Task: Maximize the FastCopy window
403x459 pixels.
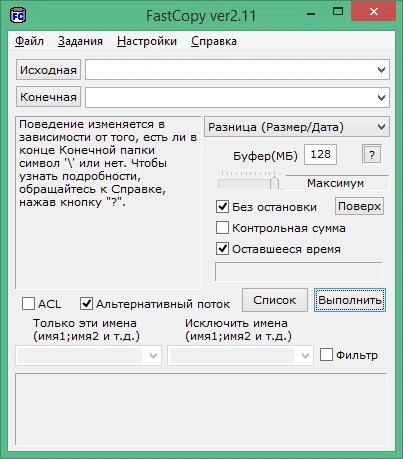Action: (x=338, y=12)
